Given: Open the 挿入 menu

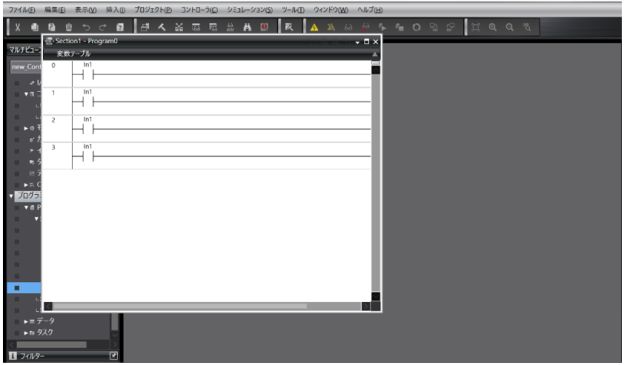Looking at the screenshot, I should coord(115,10).
